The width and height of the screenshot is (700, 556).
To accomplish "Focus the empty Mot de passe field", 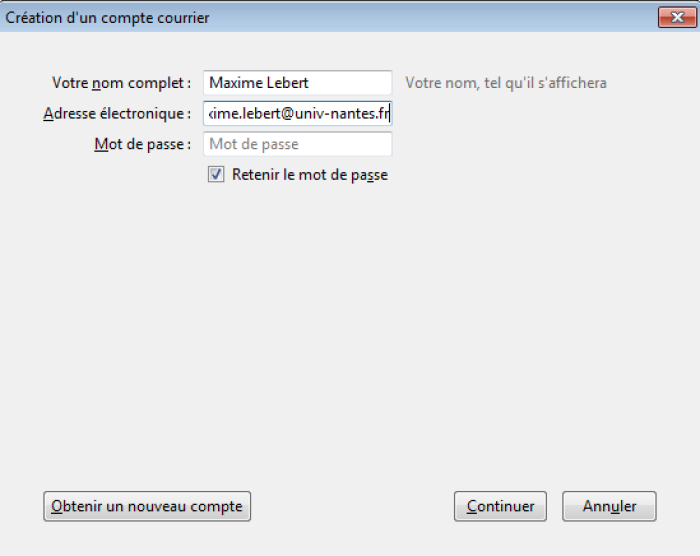I will pyautogui.click(x=297, y=145).
